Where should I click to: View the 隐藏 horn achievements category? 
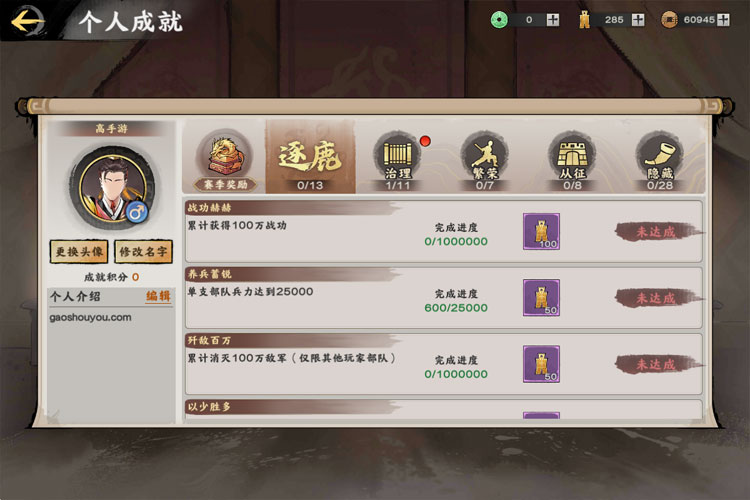pyautogui.click(x=660, y=162)
